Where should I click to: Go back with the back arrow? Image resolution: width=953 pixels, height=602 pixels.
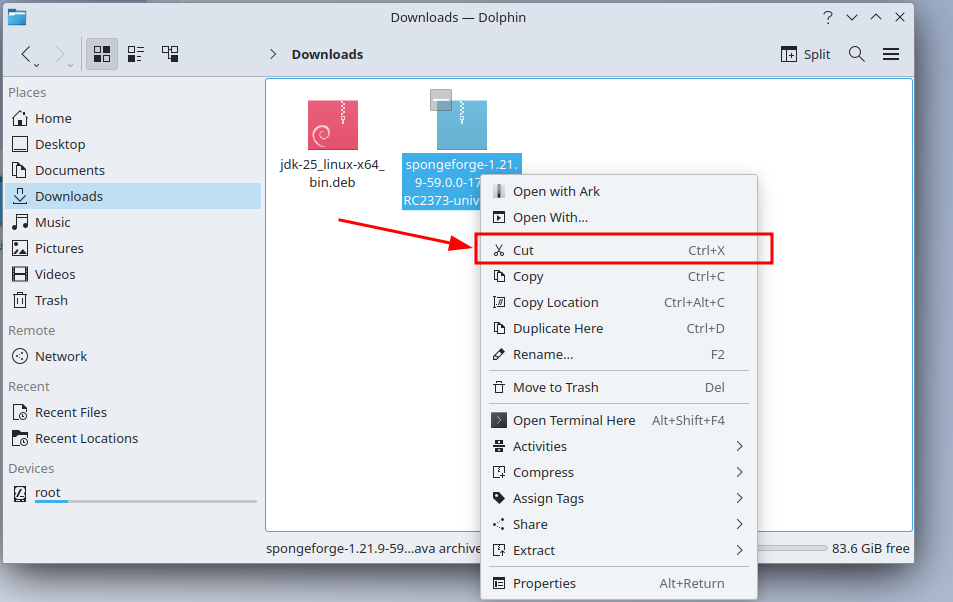[27, 54]
